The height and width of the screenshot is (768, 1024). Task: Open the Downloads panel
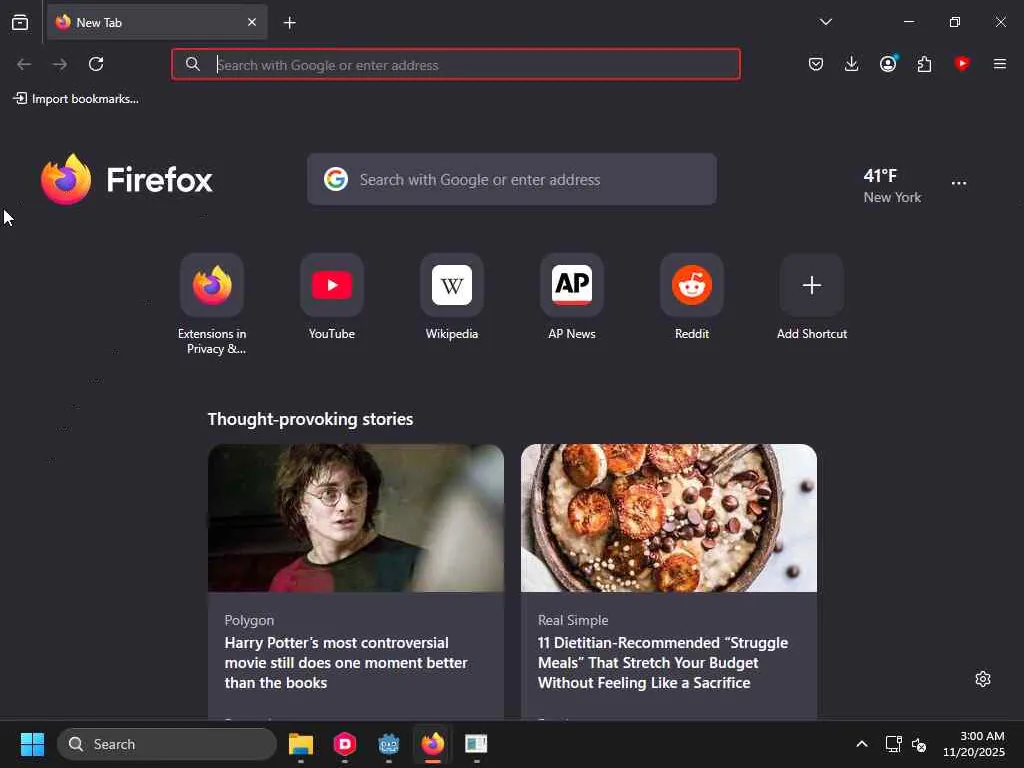tap(852, 64)
